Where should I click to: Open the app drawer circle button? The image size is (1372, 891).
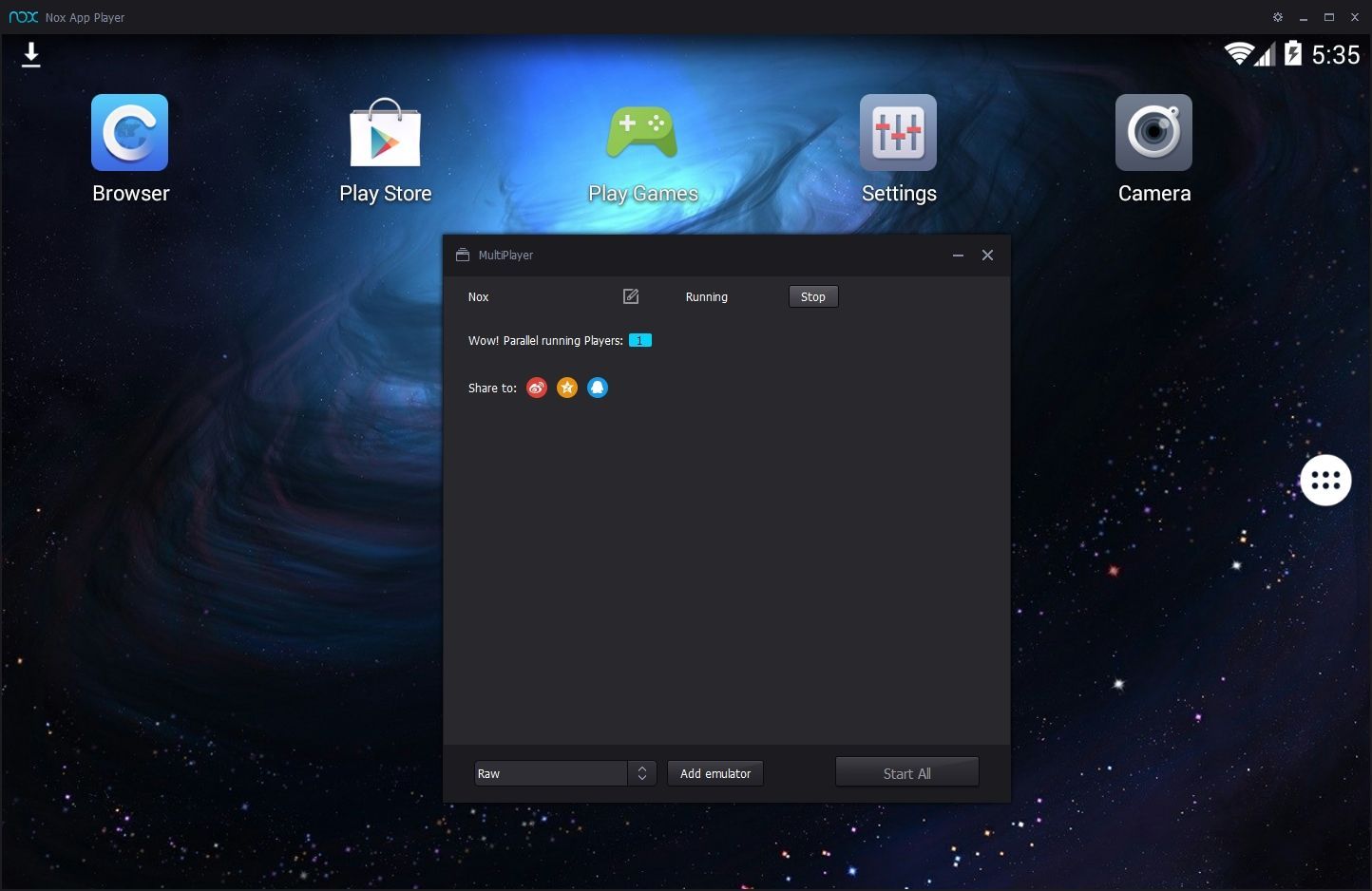tap(1324, 480)
